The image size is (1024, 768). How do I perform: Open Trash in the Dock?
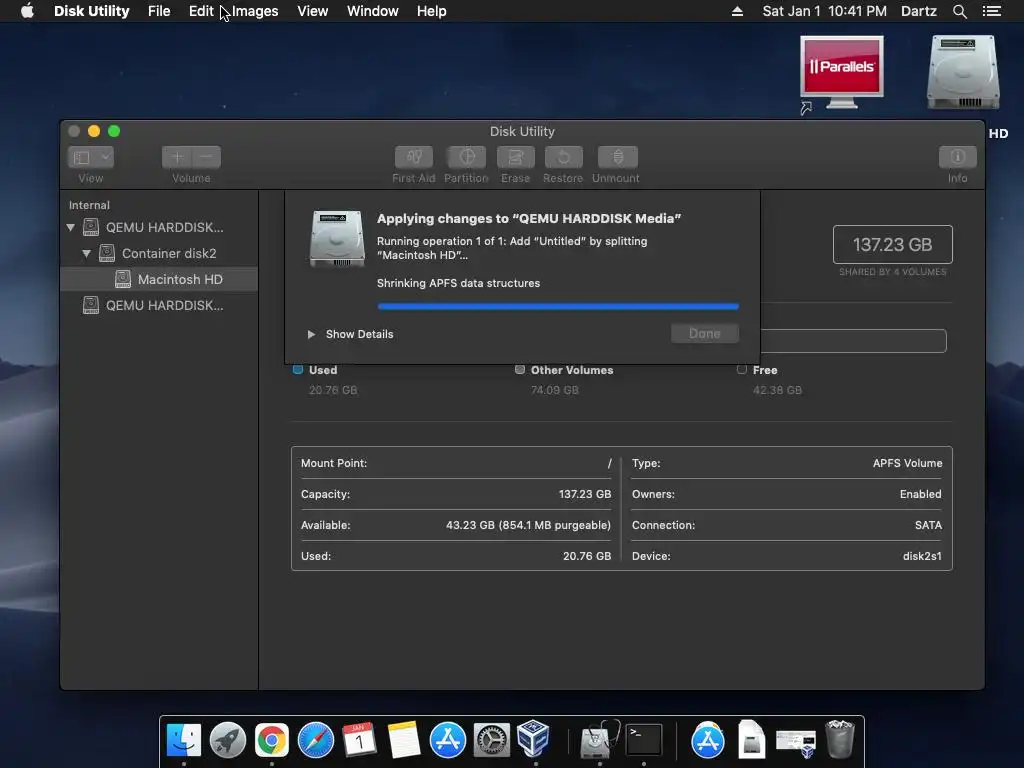pyautogui.click(x=840, y=739)
